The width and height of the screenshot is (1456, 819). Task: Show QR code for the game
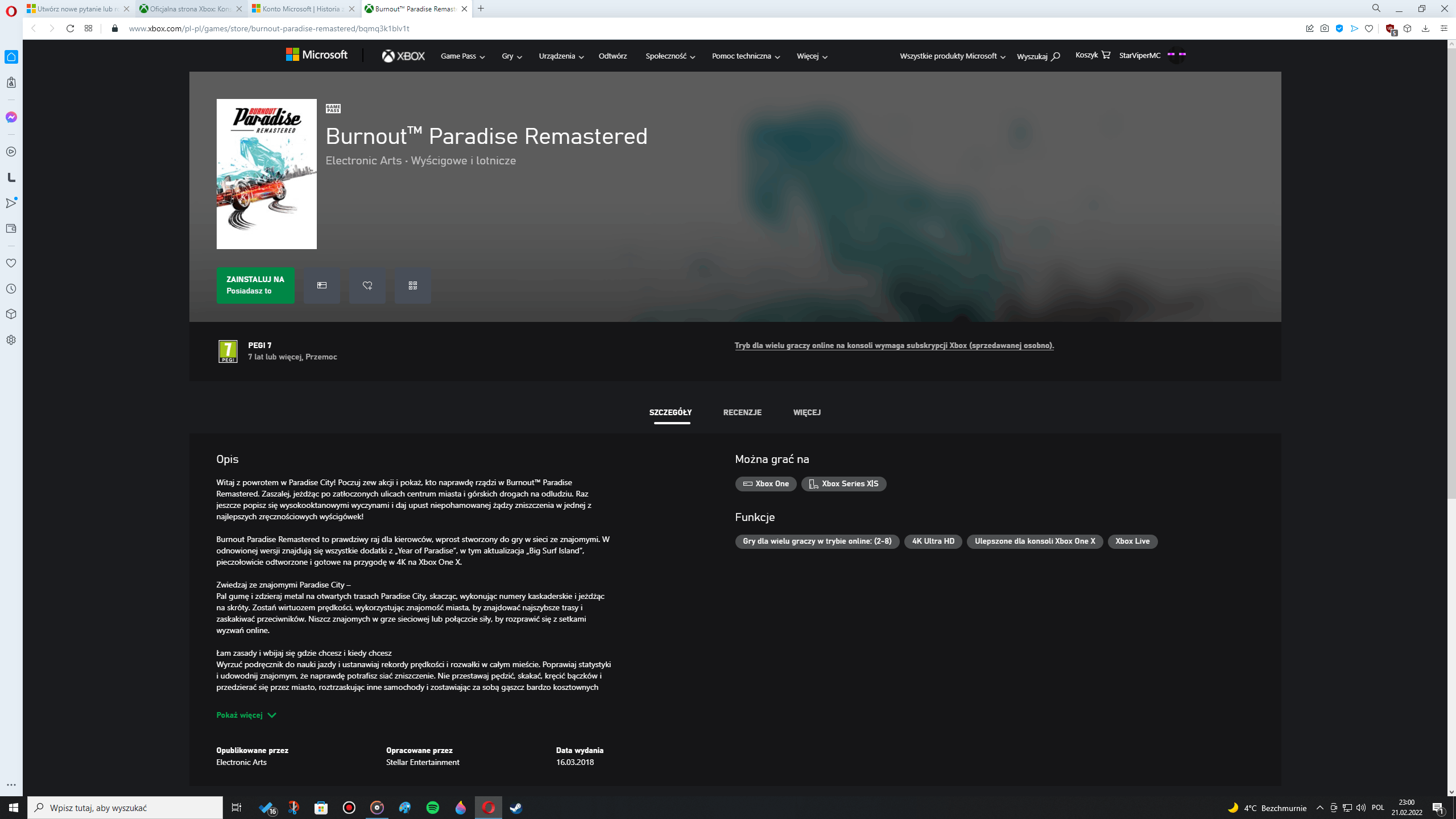413,286
